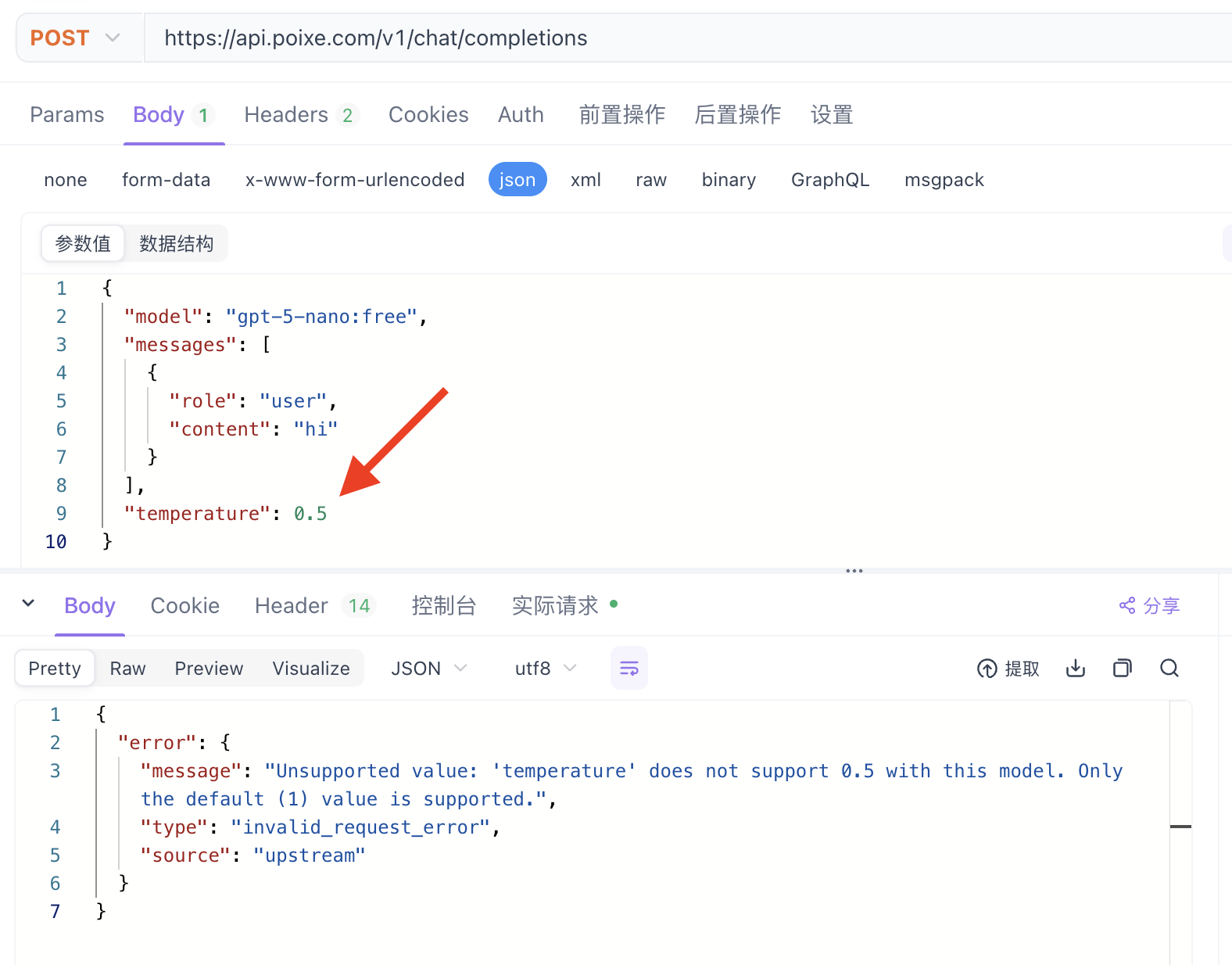Open the POST method dropdown

(x=76, y=38)
